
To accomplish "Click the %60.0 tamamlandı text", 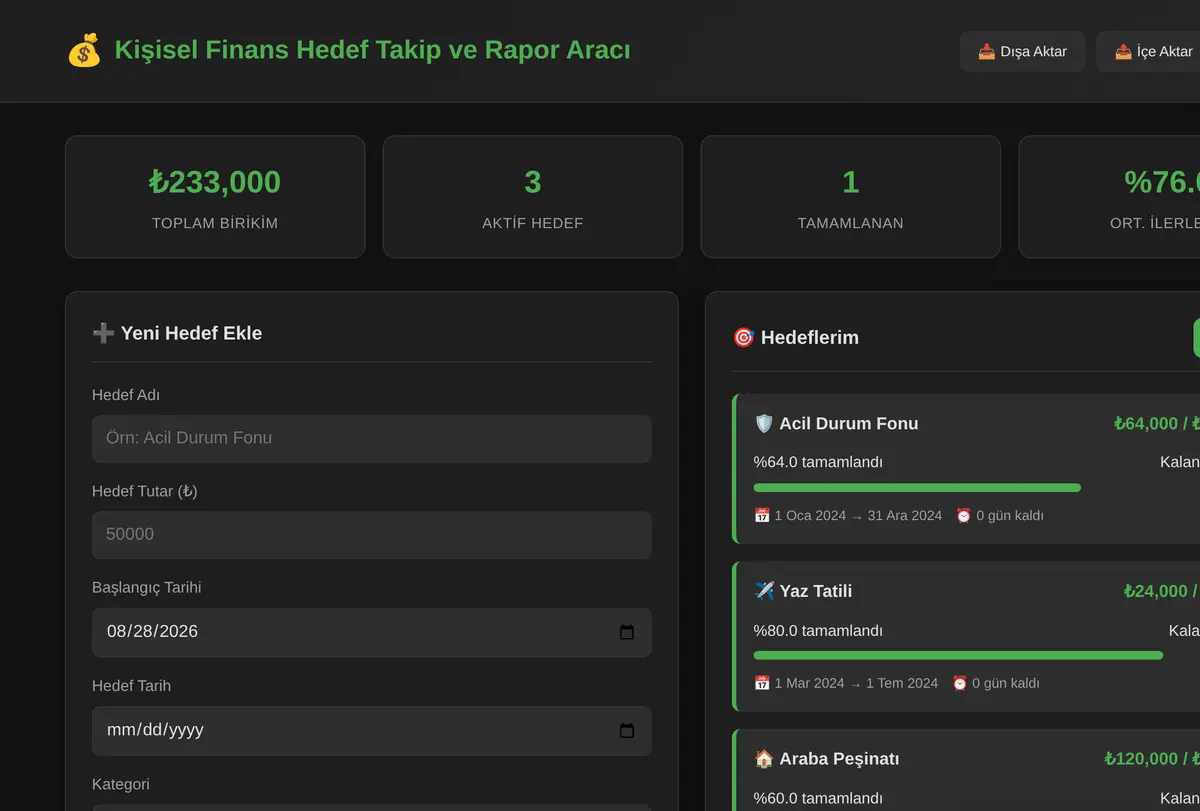I will point(818,798).
